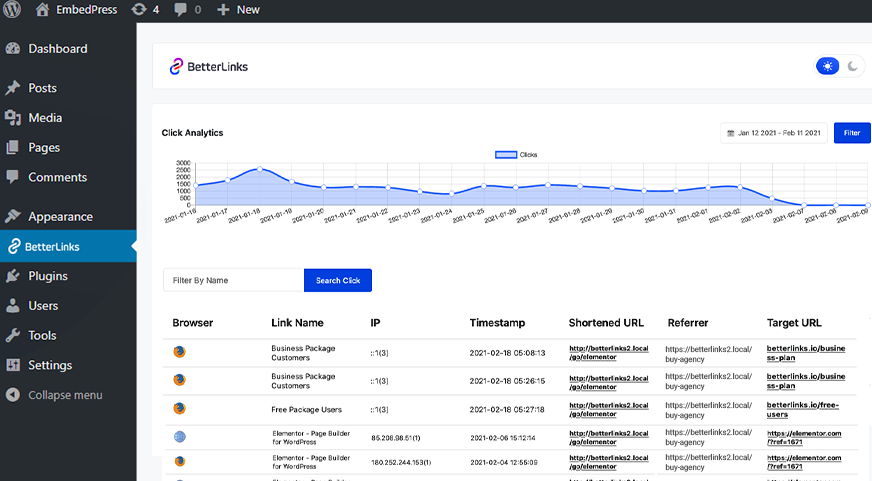
Task: Toggle the Clicks legend swatch
Action: [x=506, y=155]
